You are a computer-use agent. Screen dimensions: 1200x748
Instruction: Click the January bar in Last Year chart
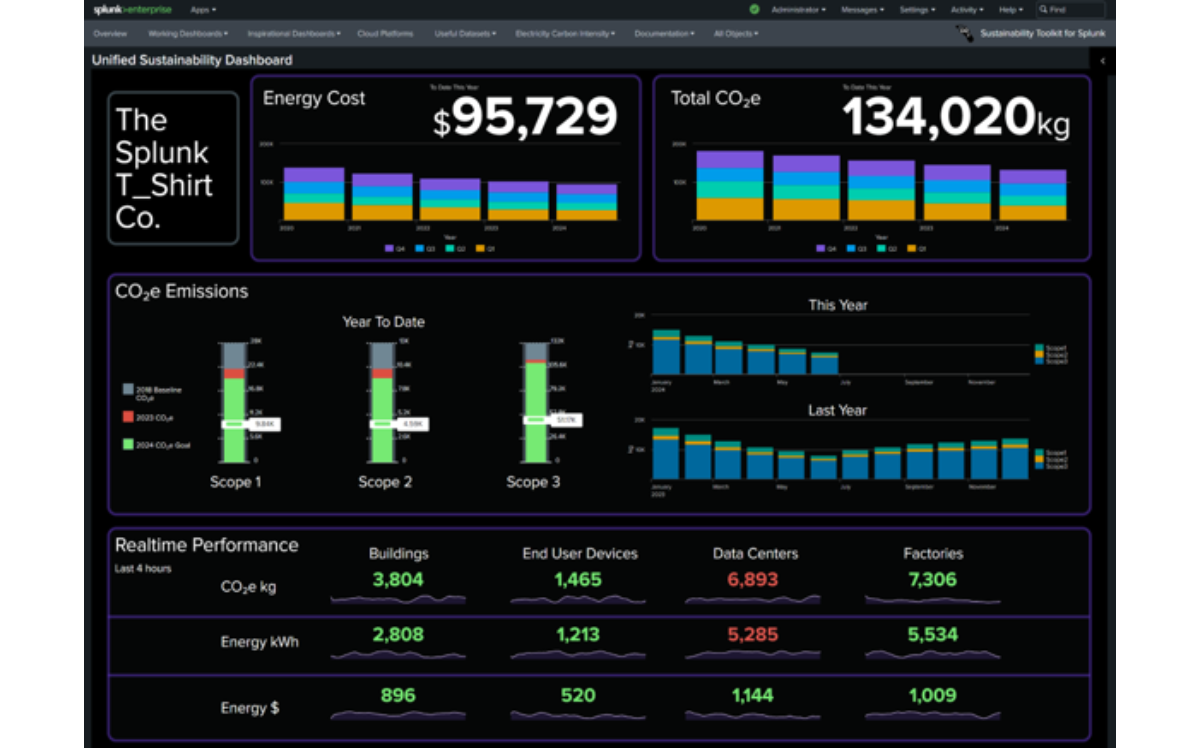666,454
